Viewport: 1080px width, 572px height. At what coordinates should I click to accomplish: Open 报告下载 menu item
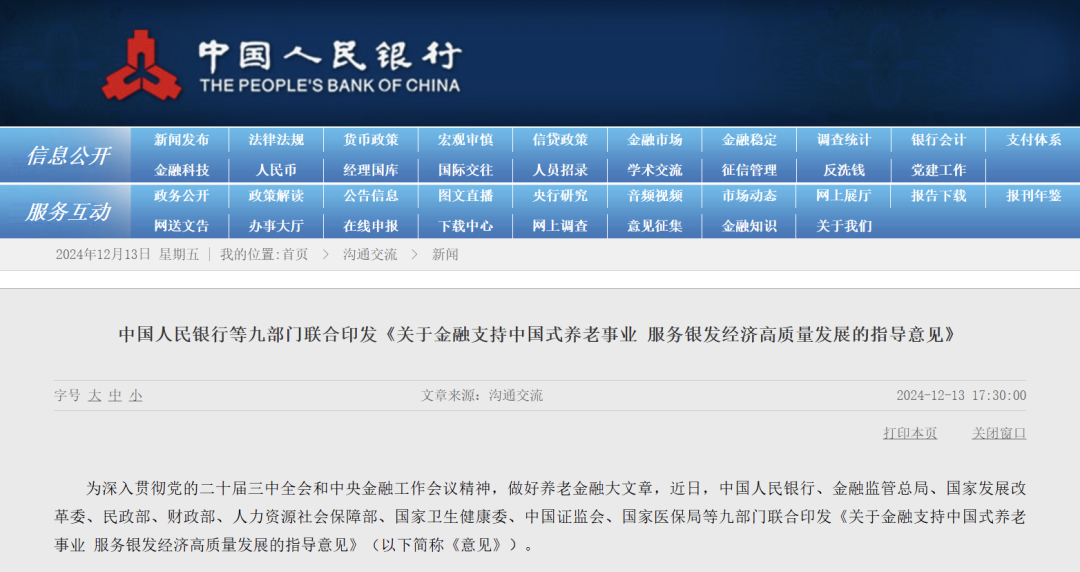939,196
